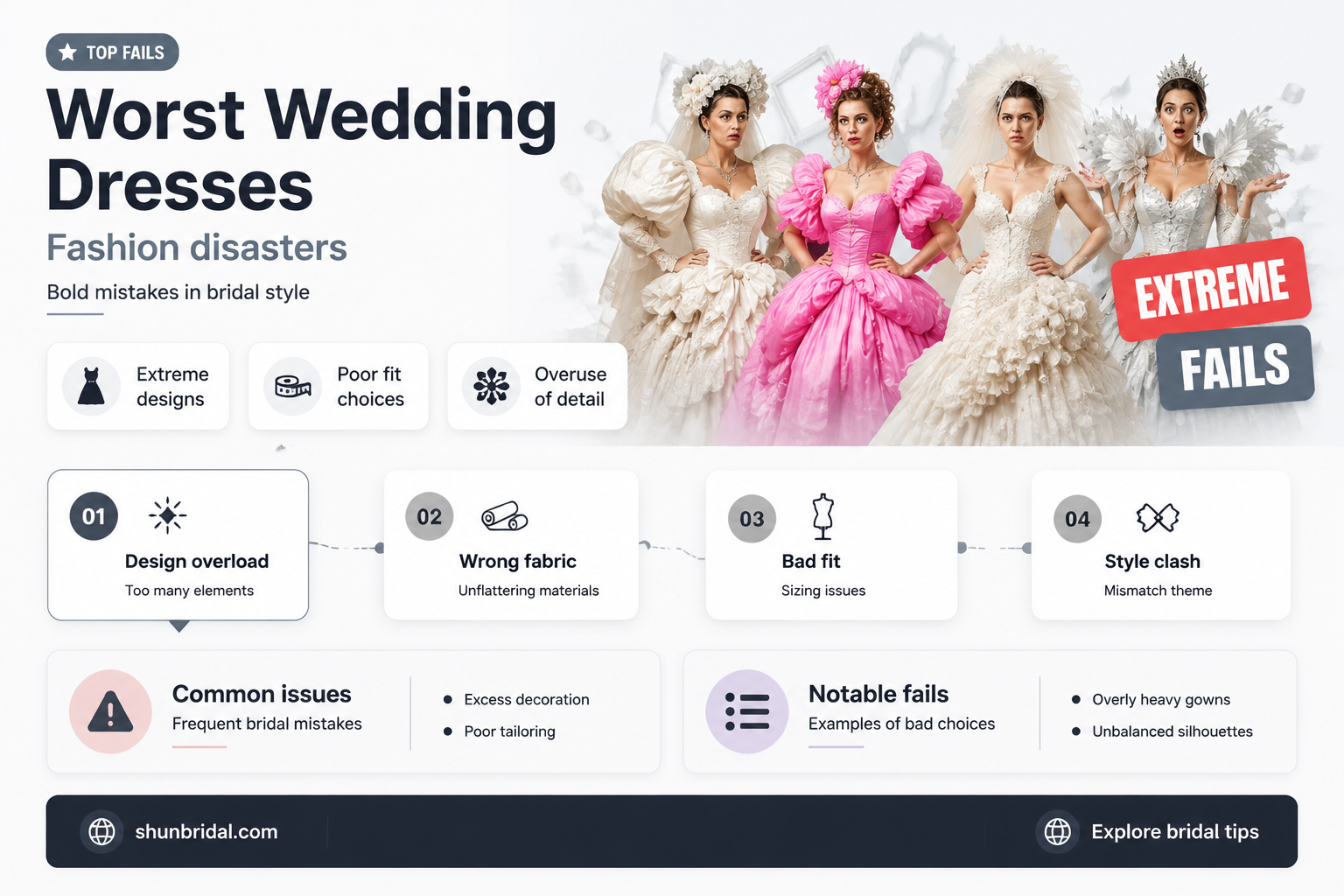Image resolution: width=1344 pixels, height=896 pixels.
Task: Click the 04 step number badge
Action: pos(1077,519)
